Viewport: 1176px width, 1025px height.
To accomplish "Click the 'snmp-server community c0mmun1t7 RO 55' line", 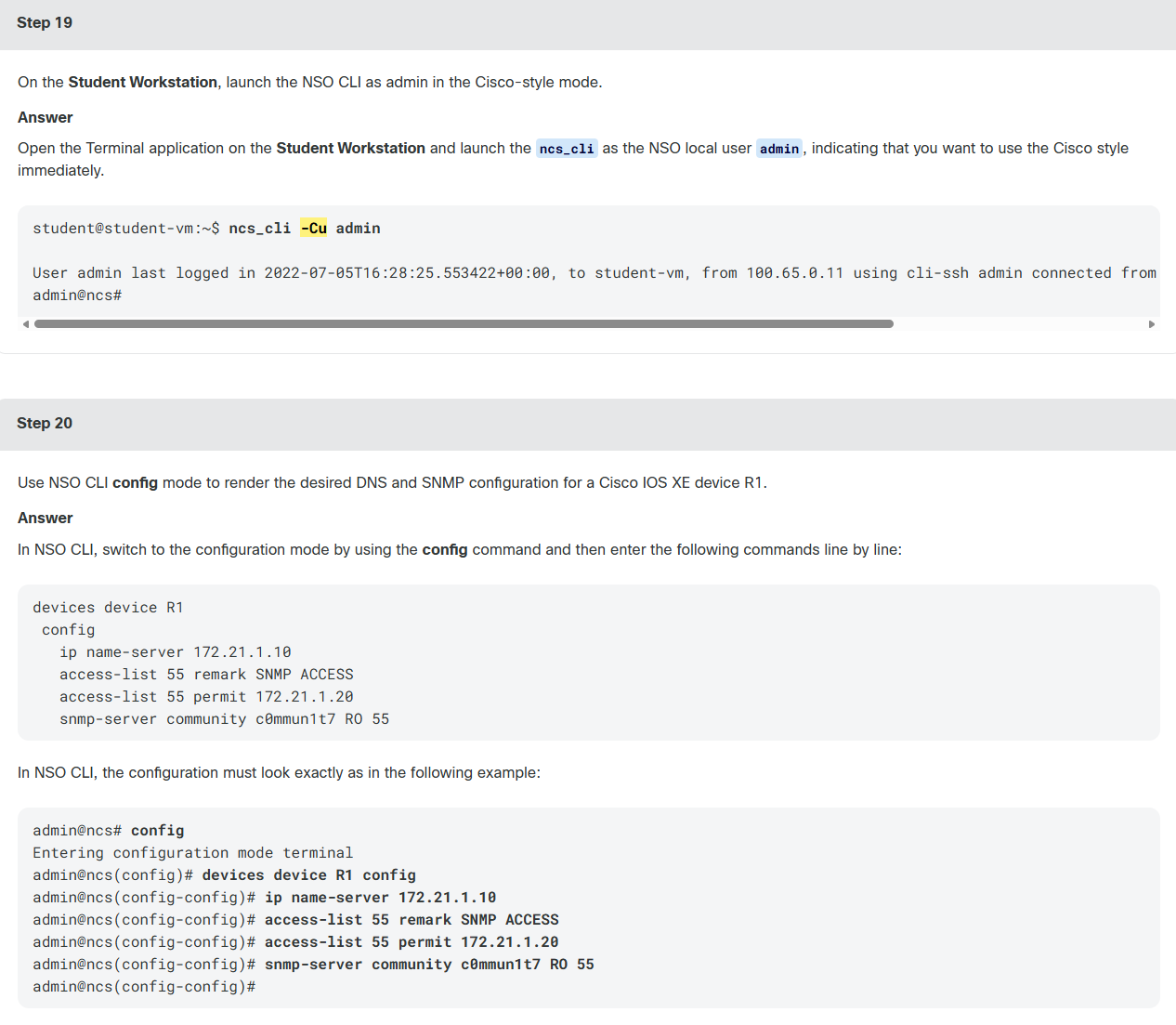I will (x=224, y=719).
